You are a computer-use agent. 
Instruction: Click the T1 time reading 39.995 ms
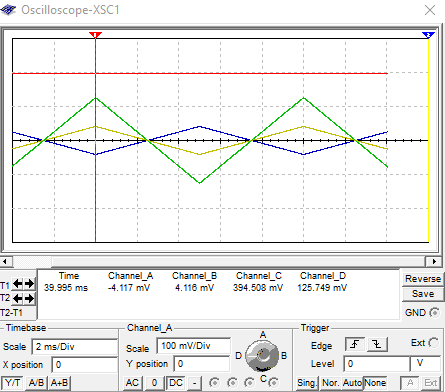coord(66,288)
